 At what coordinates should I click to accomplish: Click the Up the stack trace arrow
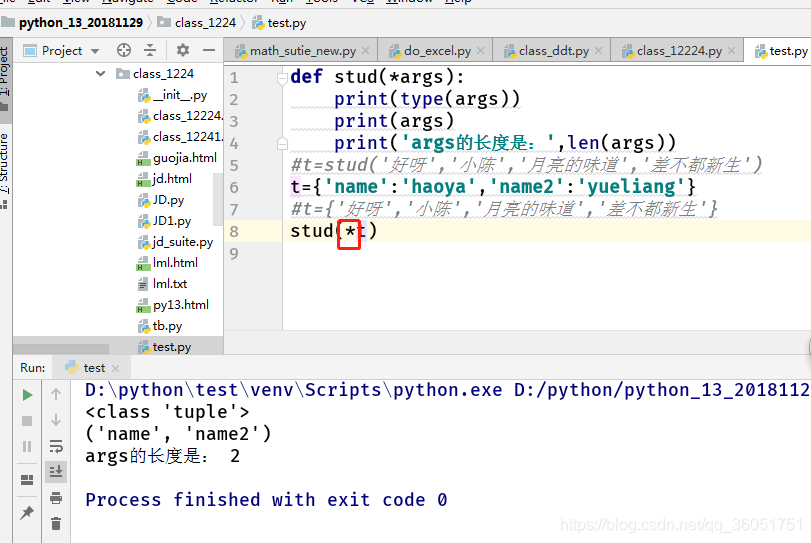click(x=56, y=395)
